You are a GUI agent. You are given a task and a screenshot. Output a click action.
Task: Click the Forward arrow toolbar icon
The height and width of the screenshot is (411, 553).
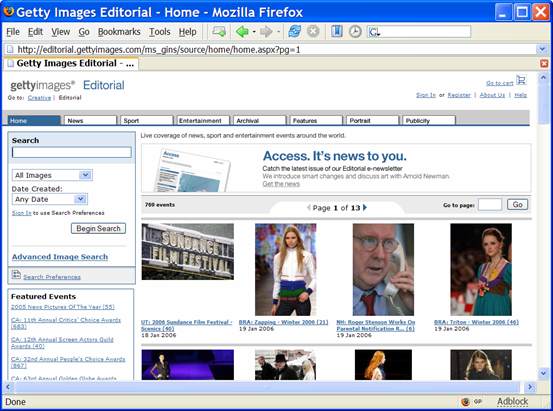266,32
